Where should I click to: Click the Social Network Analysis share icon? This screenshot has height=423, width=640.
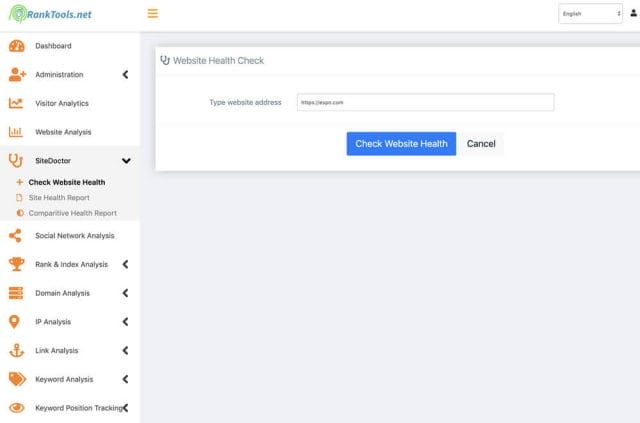click(16, 236)
